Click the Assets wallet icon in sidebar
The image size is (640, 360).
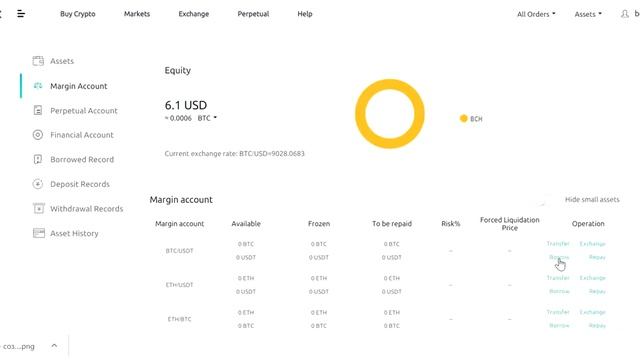pos(38,61)
